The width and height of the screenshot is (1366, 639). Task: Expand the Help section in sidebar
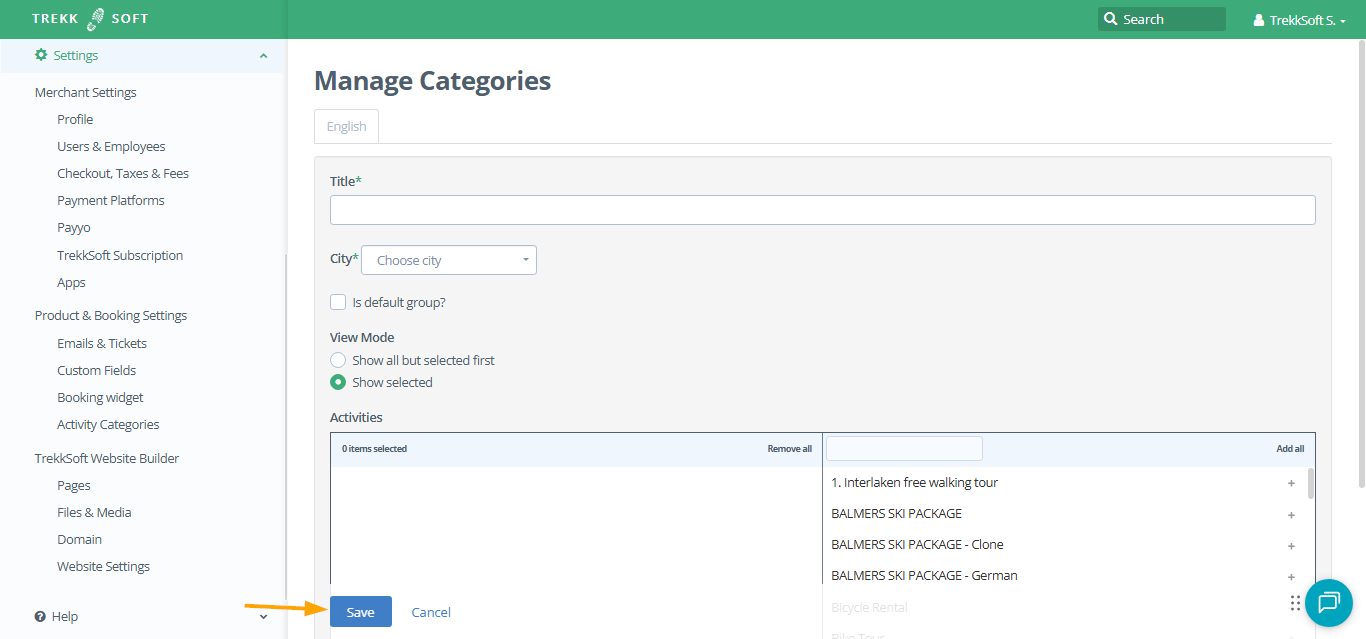click(x=264, y=616)
